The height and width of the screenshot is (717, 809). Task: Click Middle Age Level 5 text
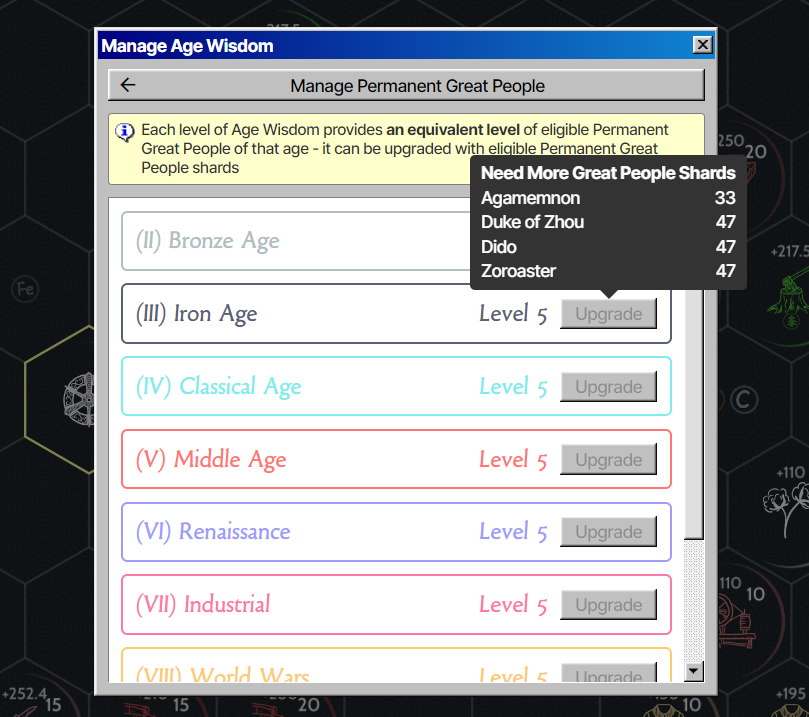[x=513, y=459]
